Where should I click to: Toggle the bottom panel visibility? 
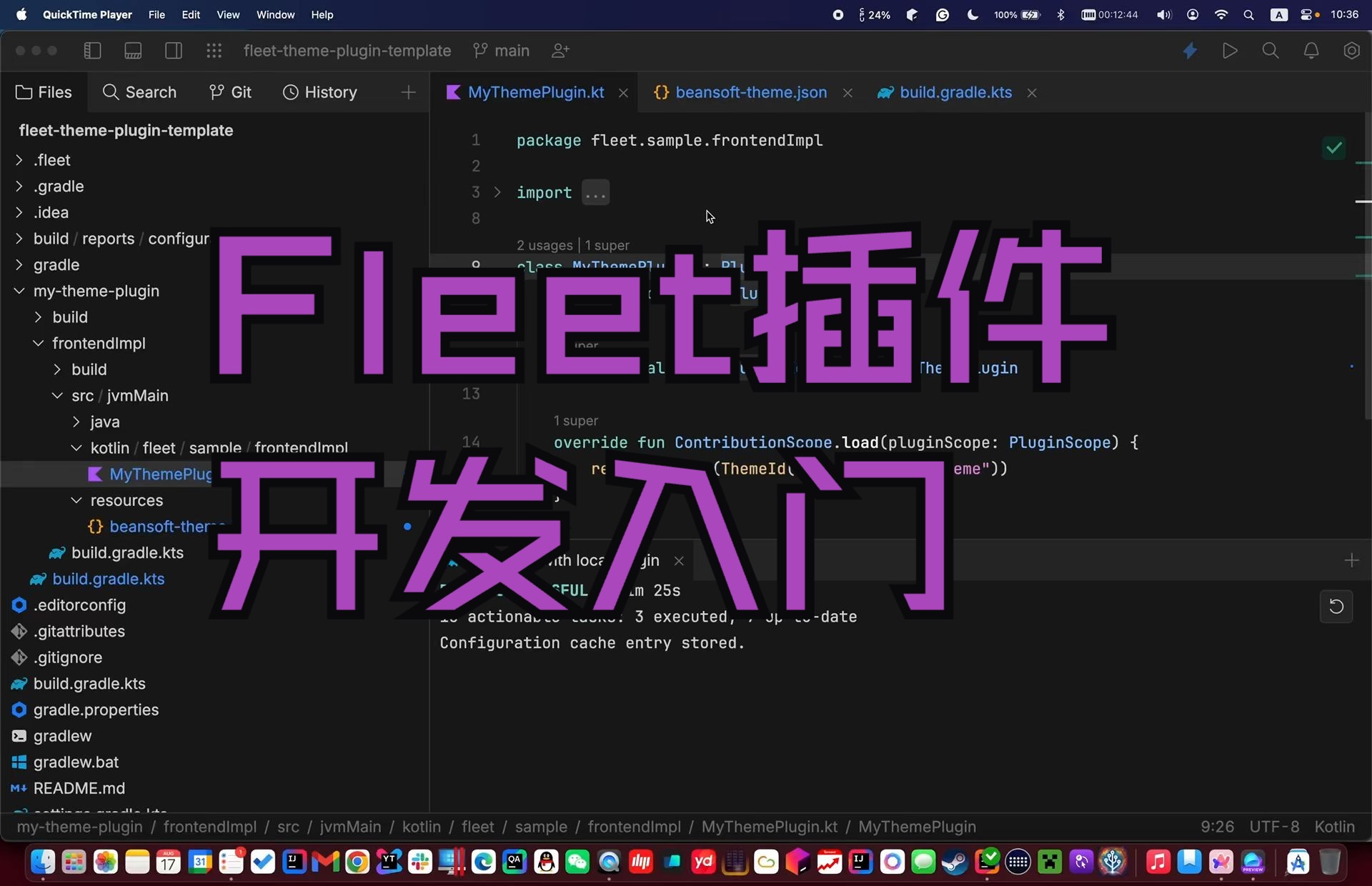tap(133, 50)
